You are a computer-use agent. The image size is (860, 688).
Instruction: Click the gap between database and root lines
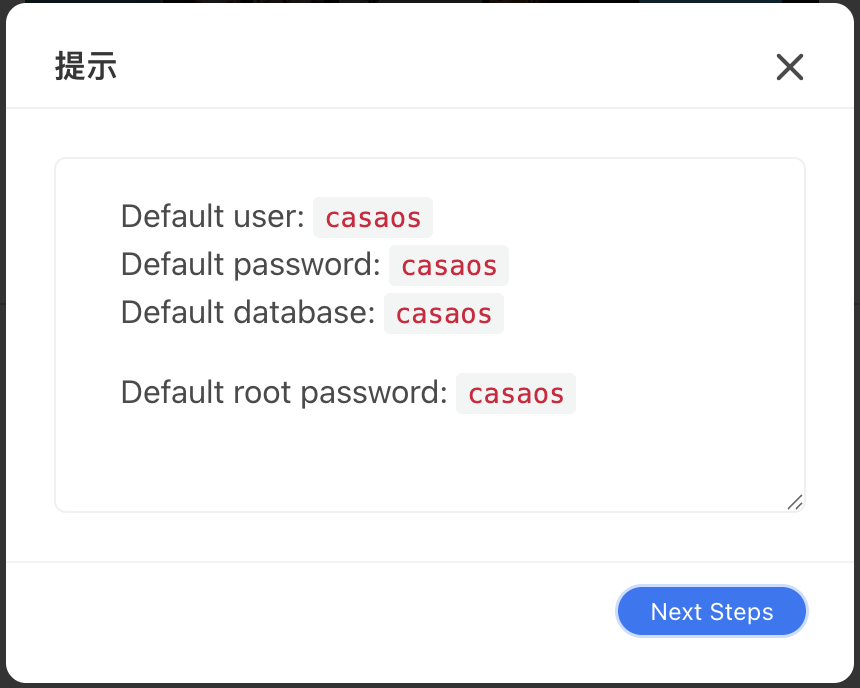point(300,352)
